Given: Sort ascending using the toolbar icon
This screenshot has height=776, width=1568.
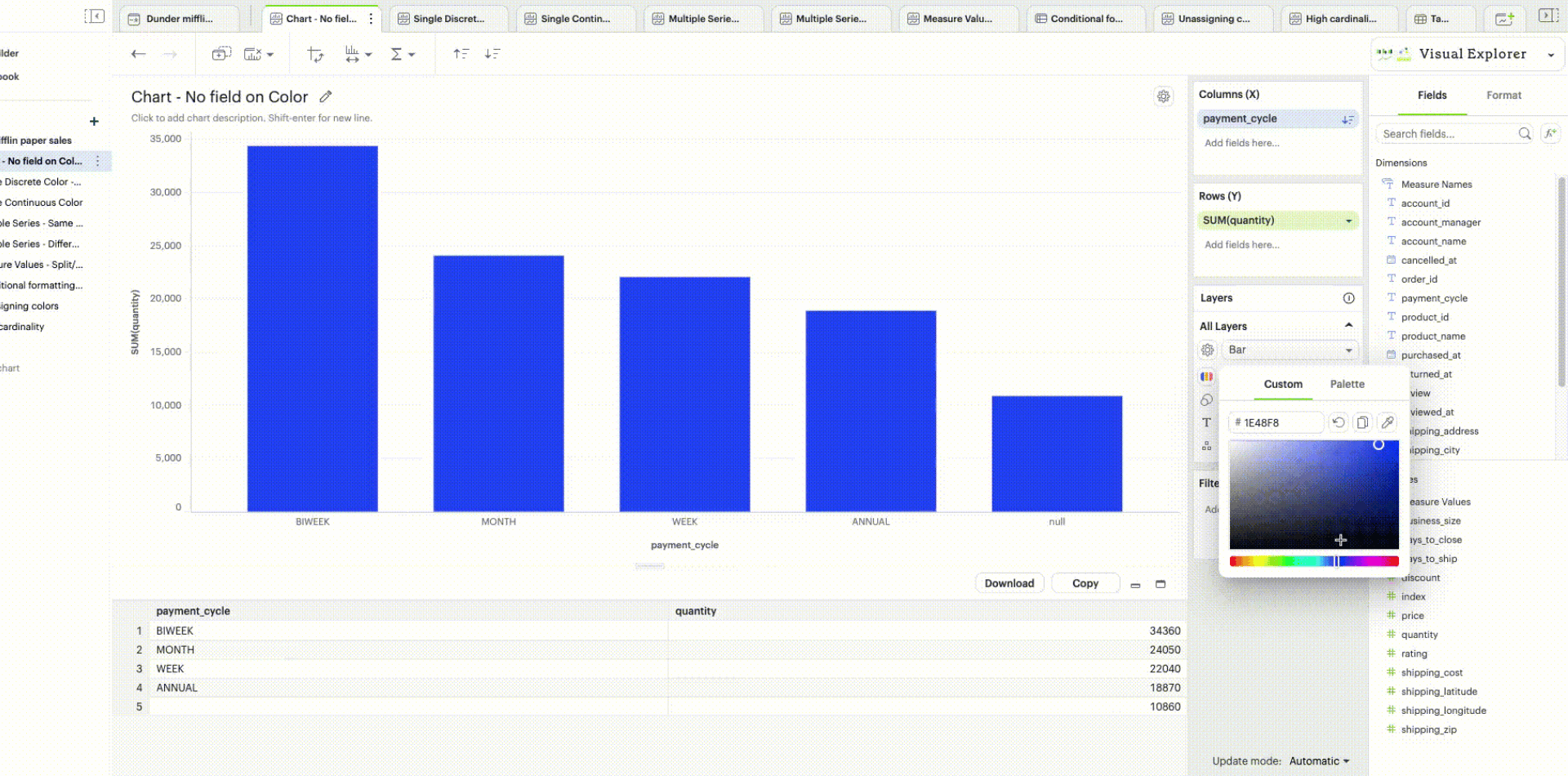Looking at the screenshot, I should [x=461, y=54].
